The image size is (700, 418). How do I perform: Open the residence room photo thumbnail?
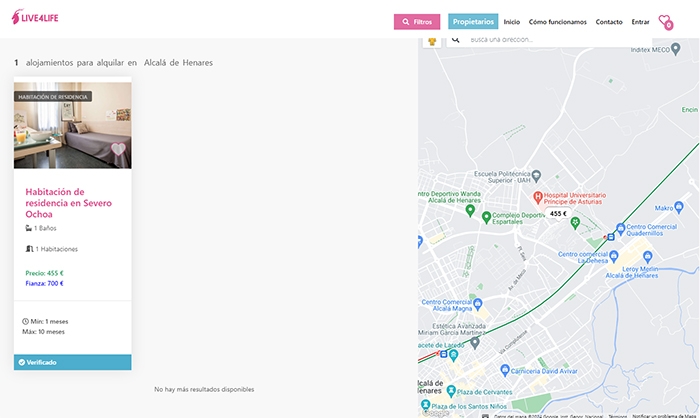[72, 125]
